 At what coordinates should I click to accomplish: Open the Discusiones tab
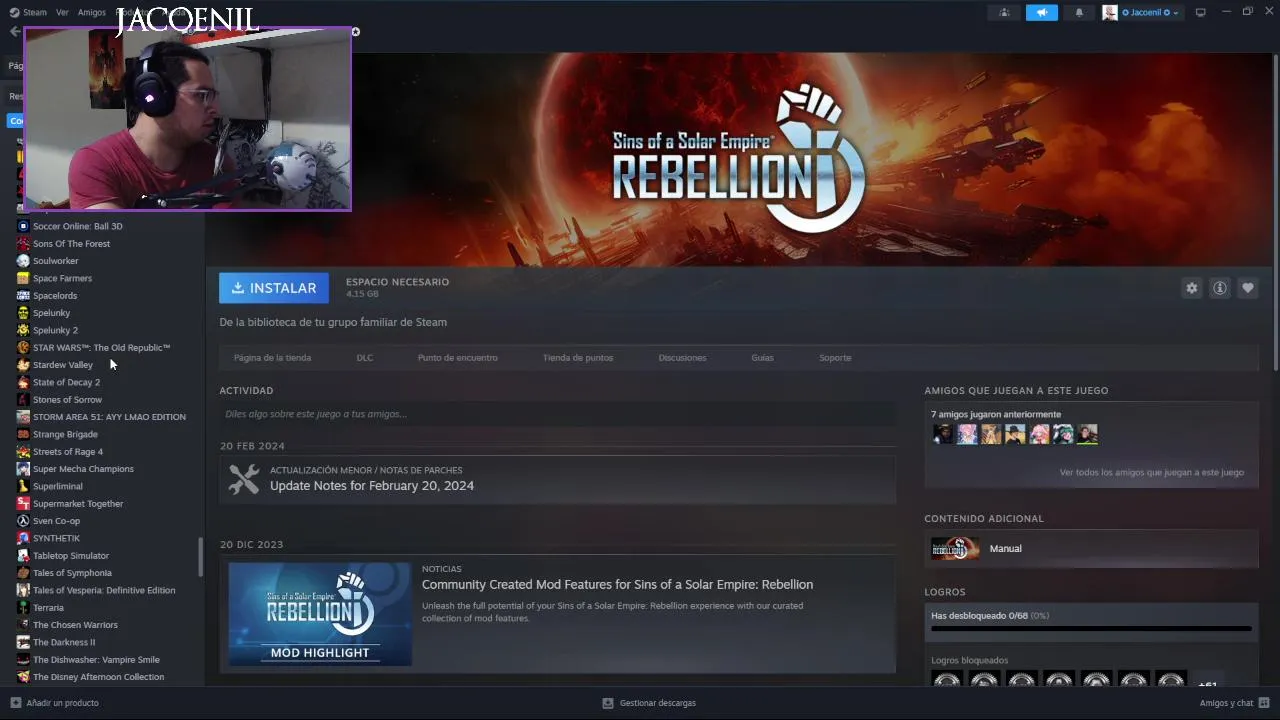point(682,358)
